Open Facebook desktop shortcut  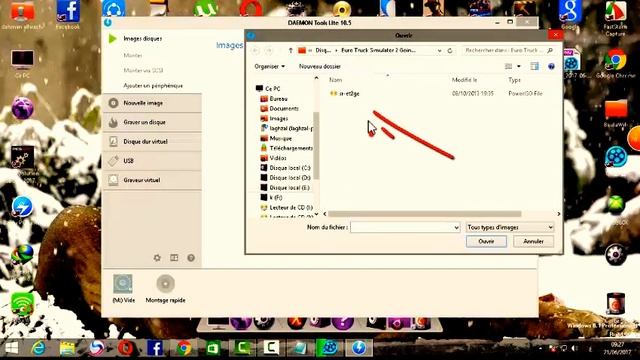point(68,15)
